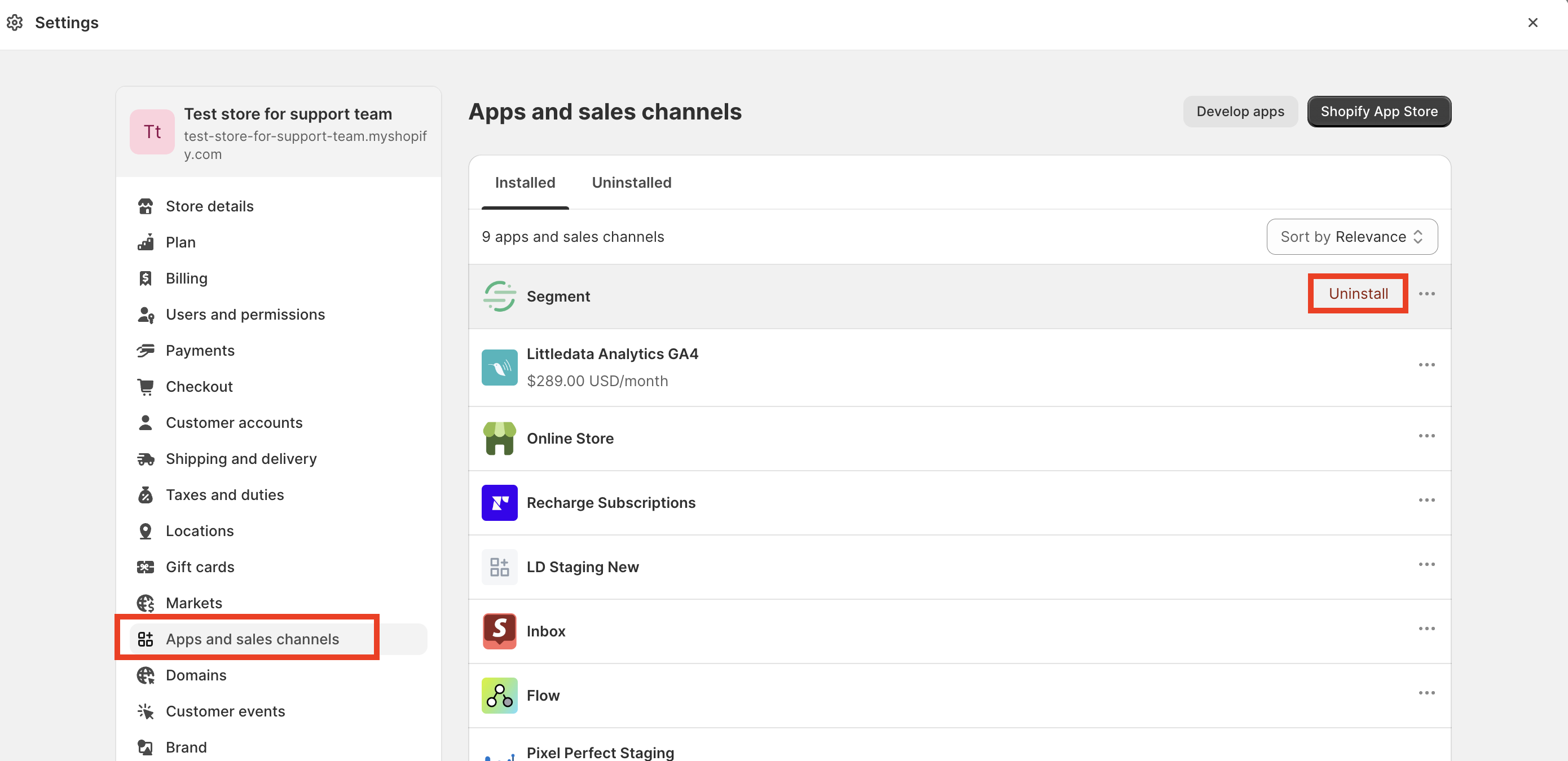Screen dimensions: 1568x761
Task: Click the Settings gear icon
Action: point(15,23)
